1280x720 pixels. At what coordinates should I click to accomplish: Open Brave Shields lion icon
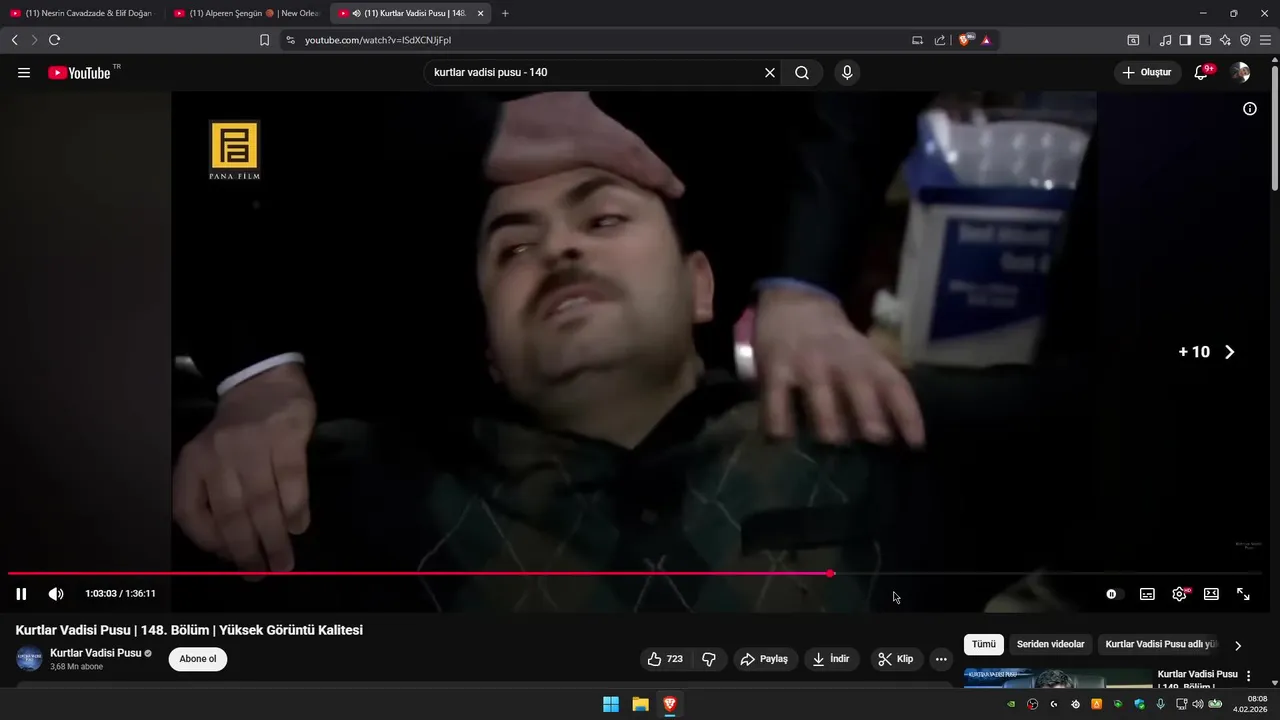[966, 40]
